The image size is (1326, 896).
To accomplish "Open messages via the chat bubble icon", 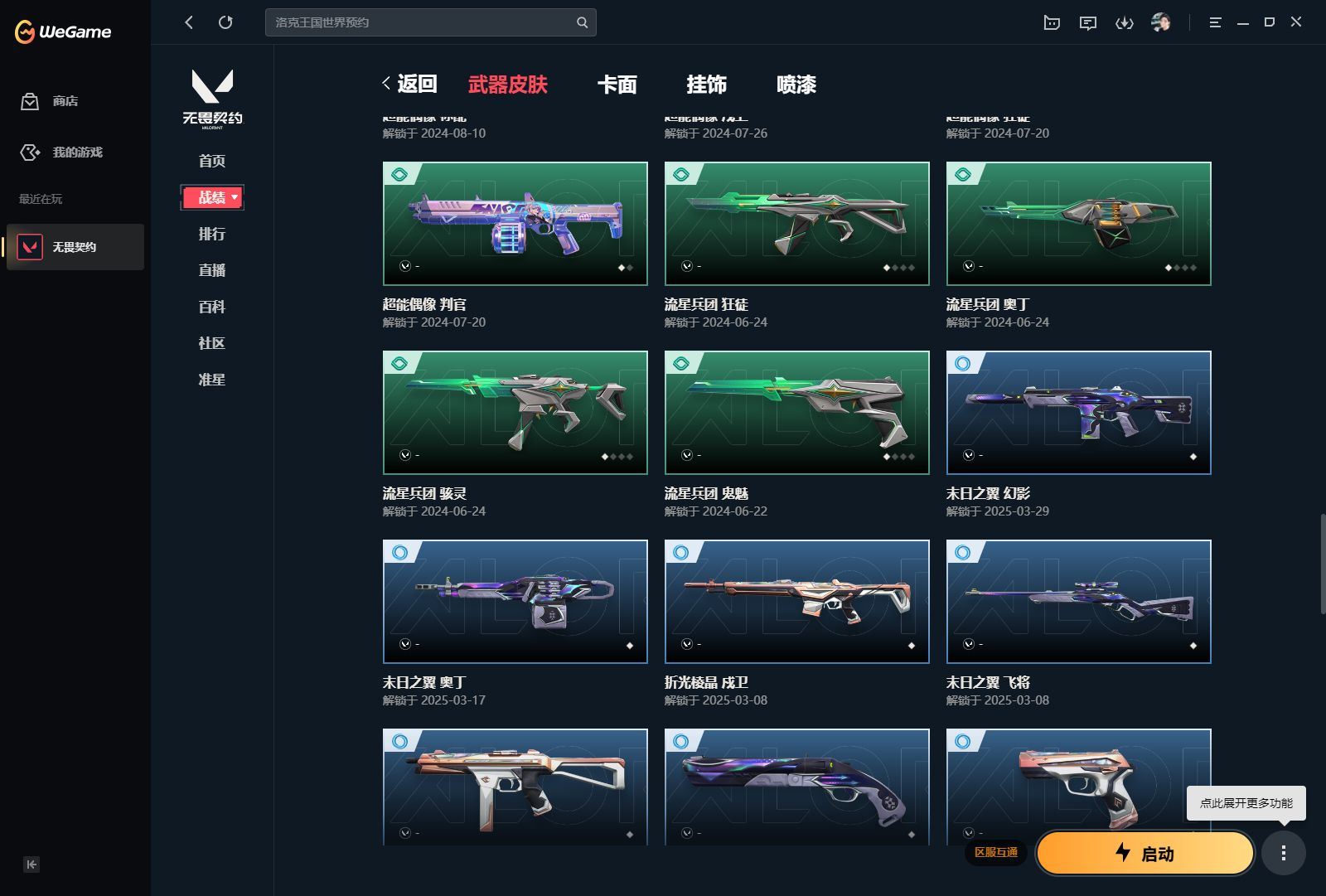I will point(1088,22).
